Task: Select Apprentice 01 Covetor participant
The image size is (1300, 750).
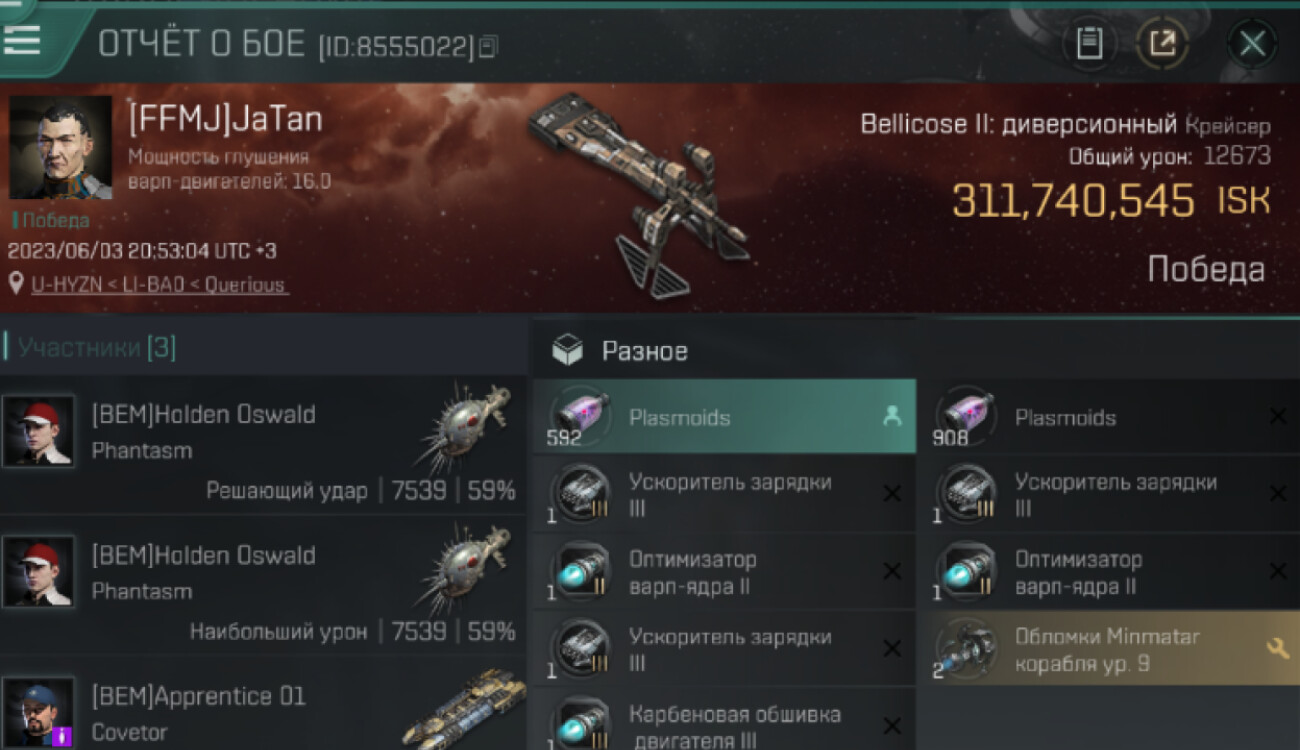Action: click(263, 705)
